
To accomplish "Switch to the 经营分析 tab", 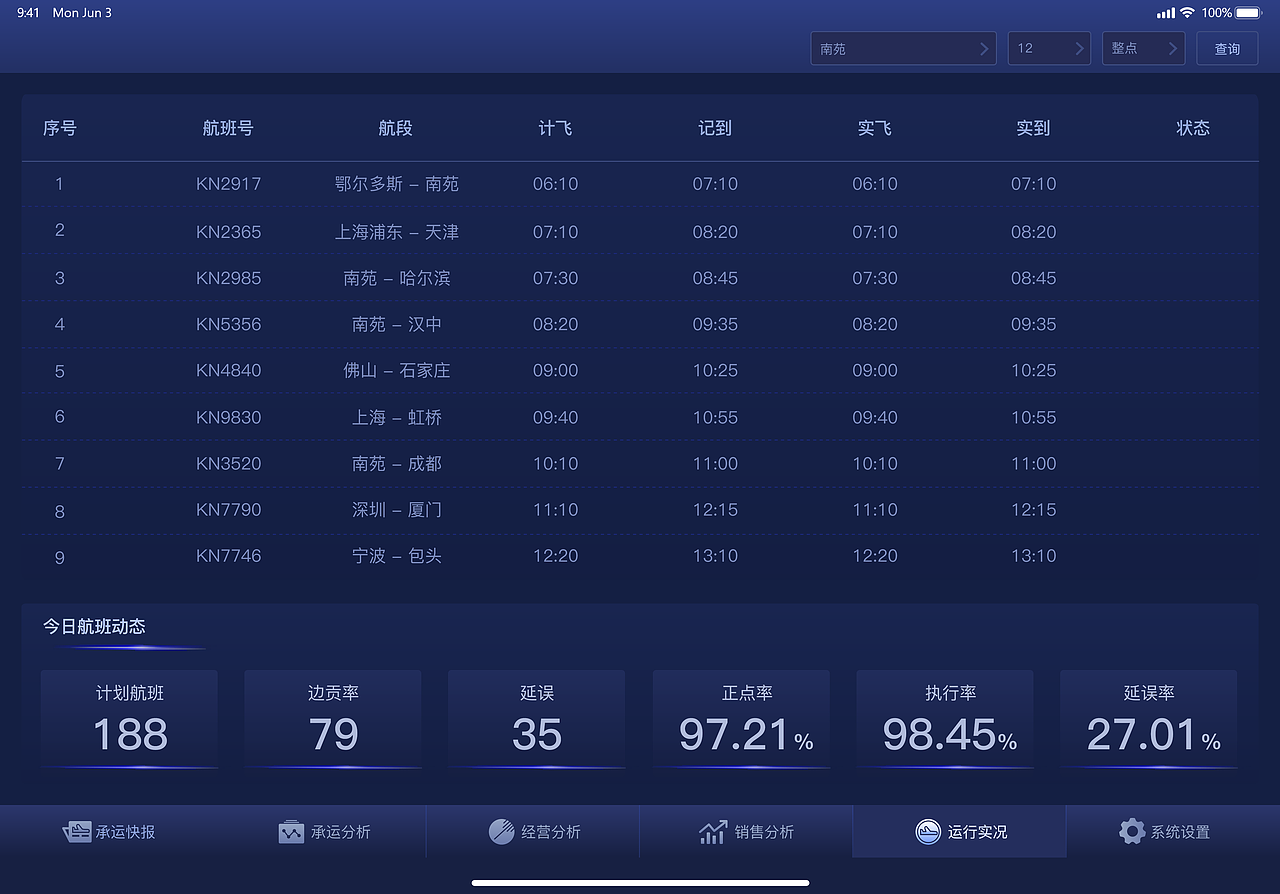I will coord(533,831).
